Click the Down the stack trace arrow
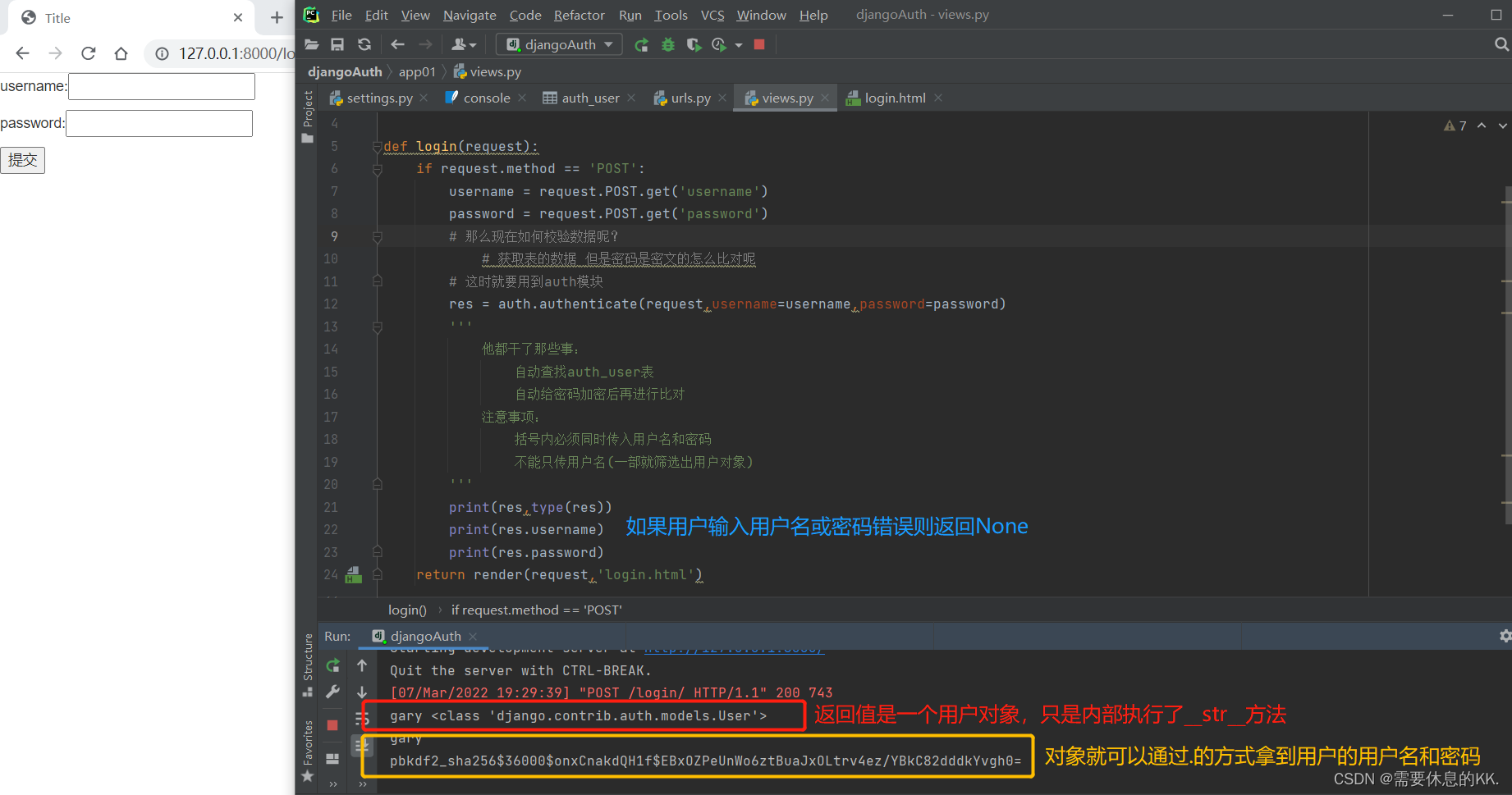1512x795 pixels. coord(362,692)
